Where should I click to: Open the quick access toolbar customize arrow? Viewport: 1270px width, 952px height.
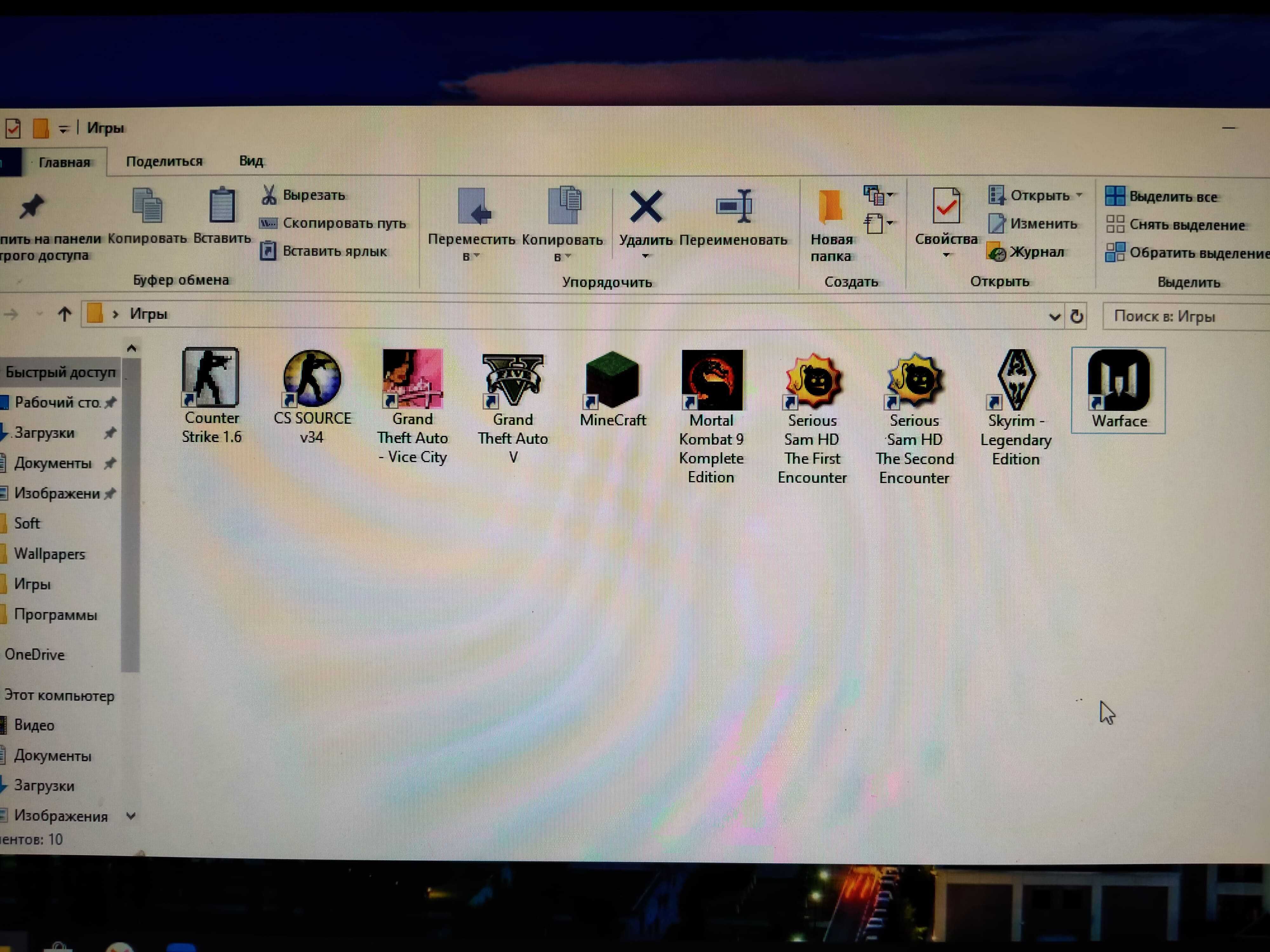tap(64, 129)
